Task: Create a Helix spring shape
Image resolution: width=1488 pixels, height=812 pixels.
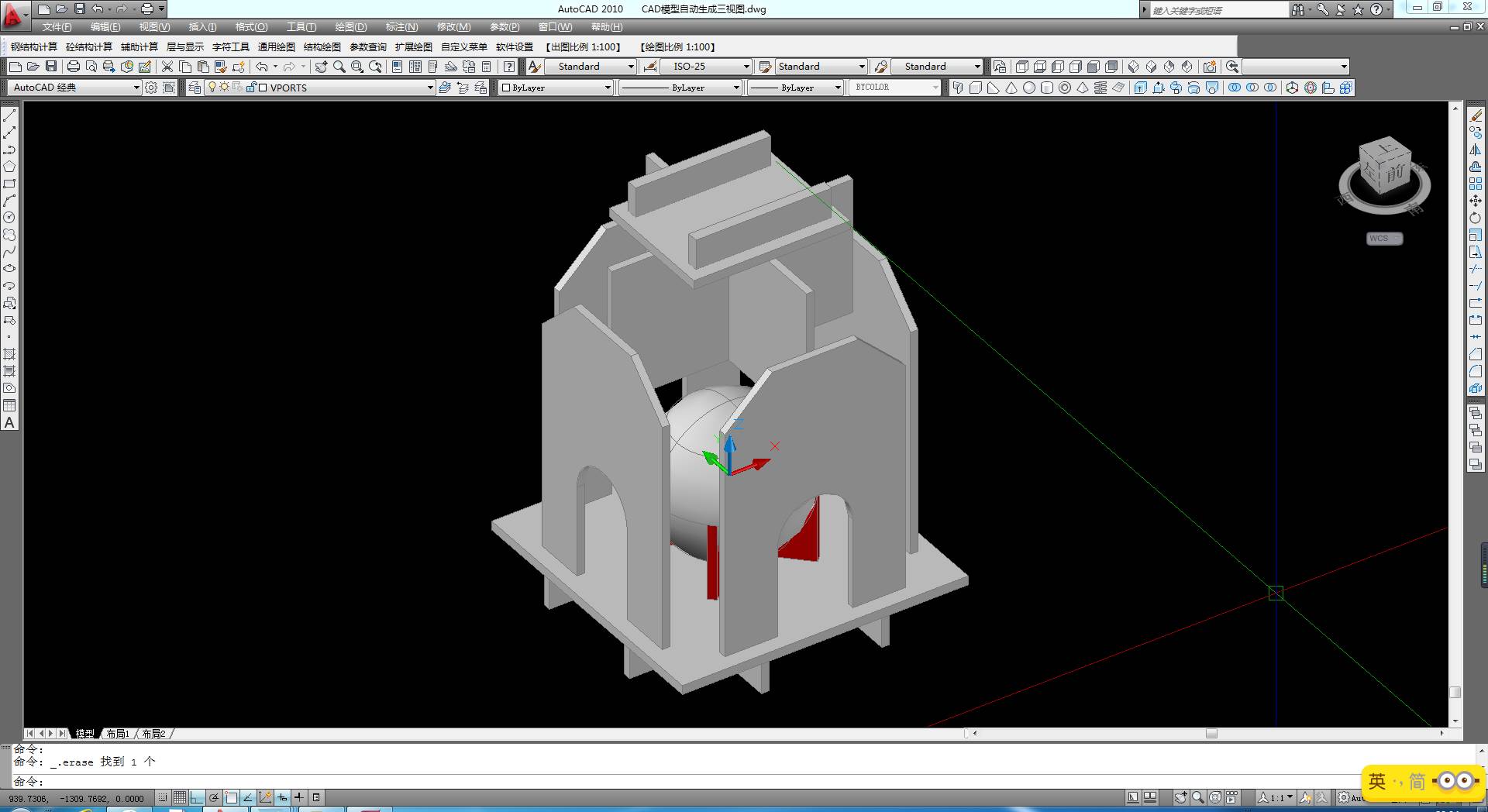Action: coord(1100,88)
